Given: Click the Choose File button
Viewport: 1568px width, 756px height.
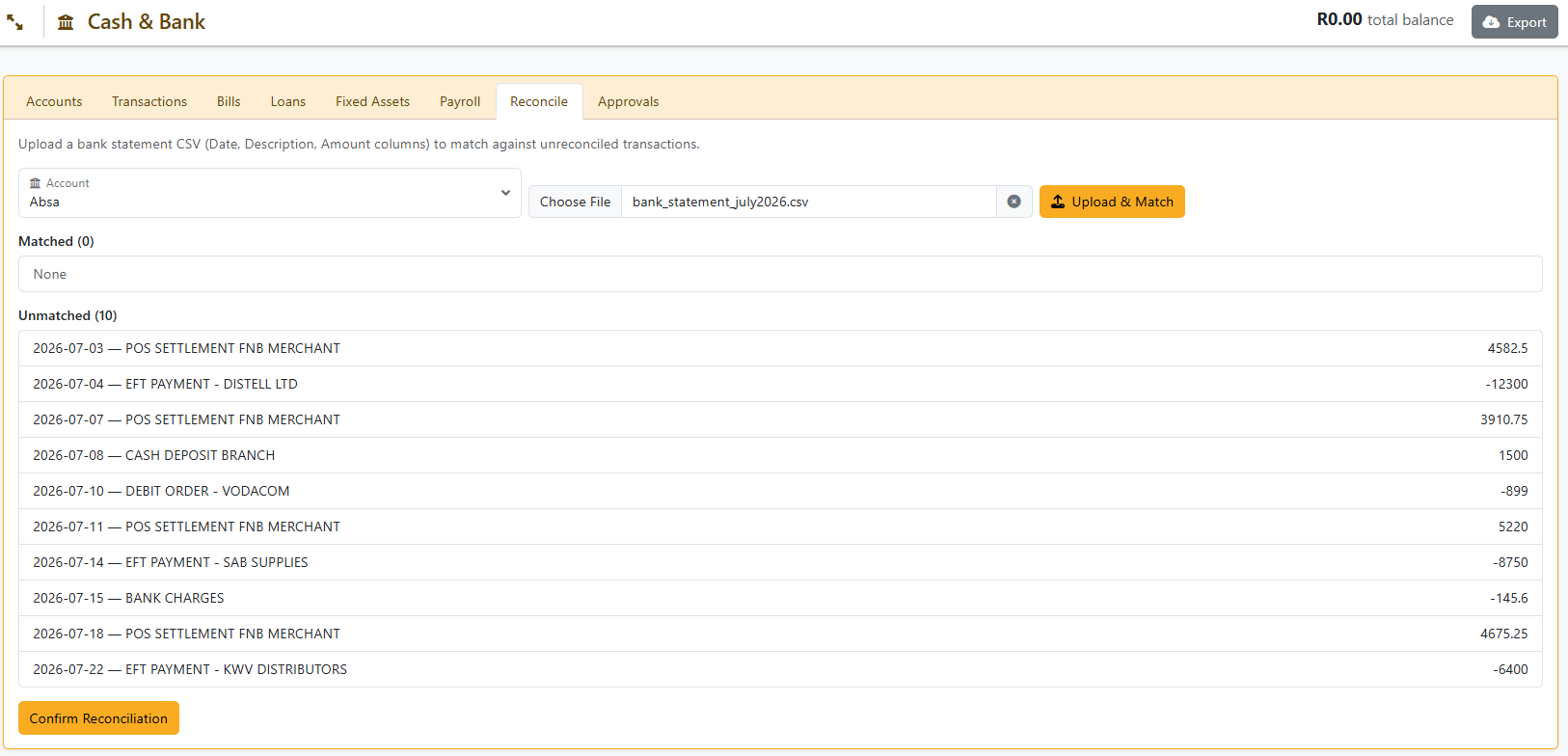Looking at the screenshot, I should pos(576,202).
